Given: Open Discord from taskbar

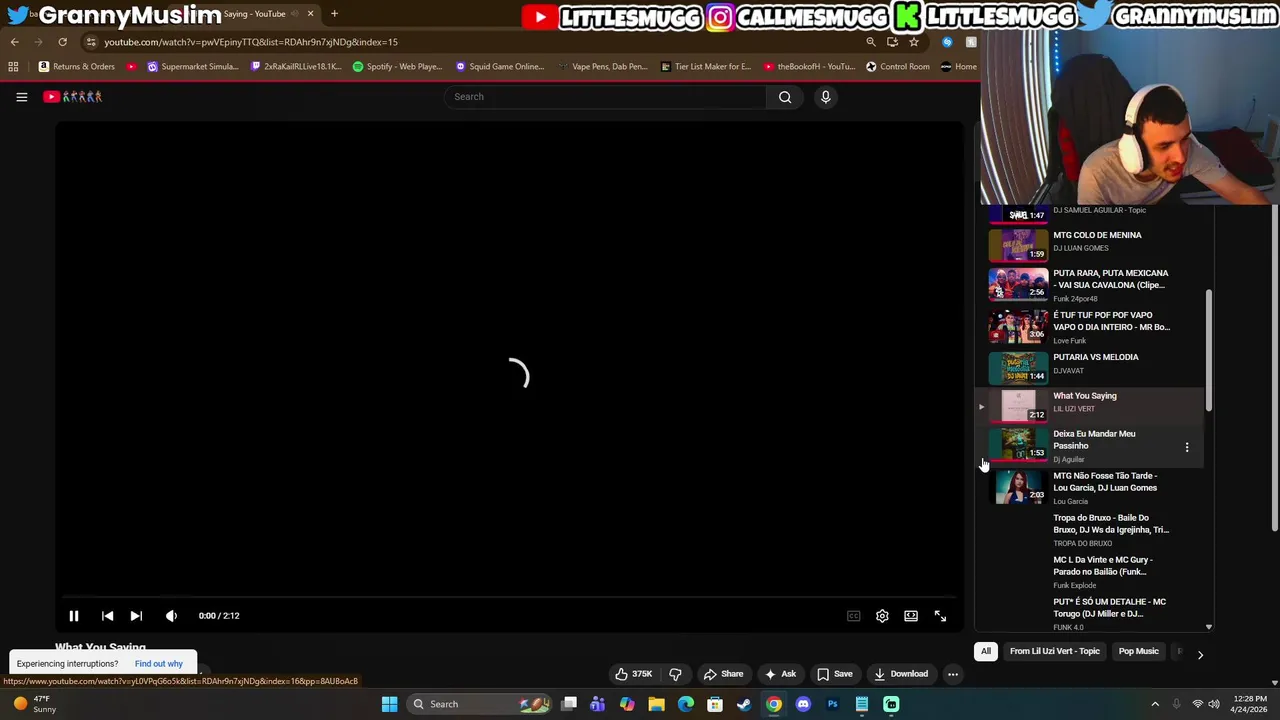Looking at the screenshot, I should click(x=803, y=704).
